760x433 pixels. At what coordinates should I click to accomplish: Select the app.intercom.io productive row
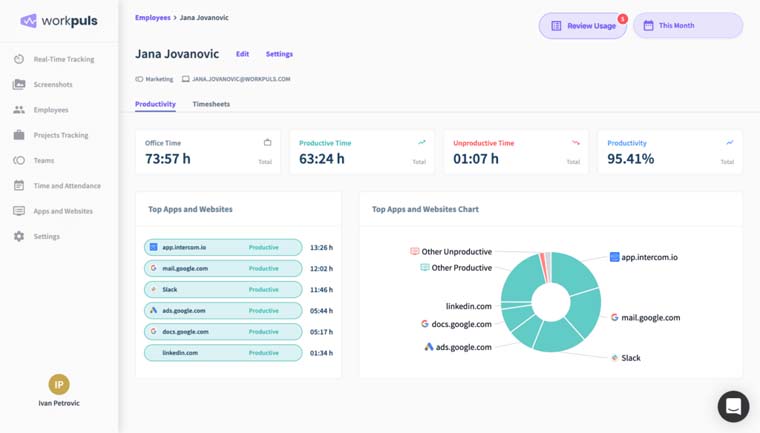[x=223, y=247]
